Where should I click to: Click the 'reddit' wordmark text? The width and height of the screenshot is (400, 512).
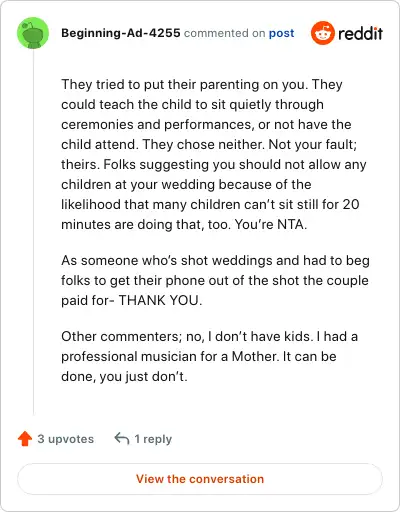pos(360,33)
